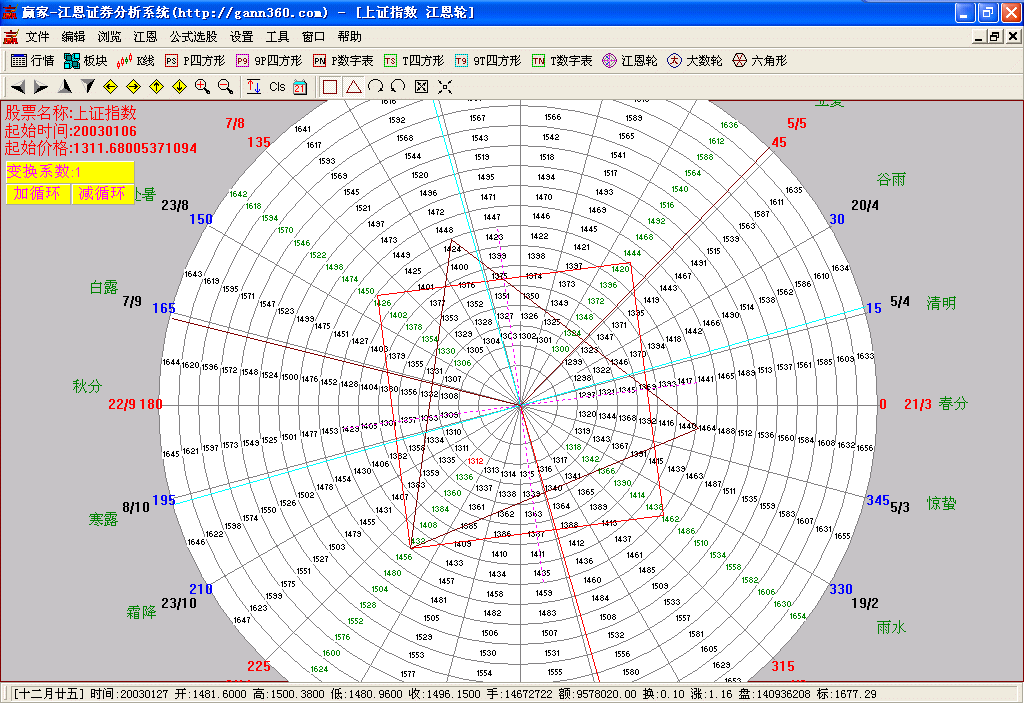The height and width of the screenshot is (704, 1026).
Task: Open the 行情 market quotes view
Action: pyautogui.click(x=32, y=61)
